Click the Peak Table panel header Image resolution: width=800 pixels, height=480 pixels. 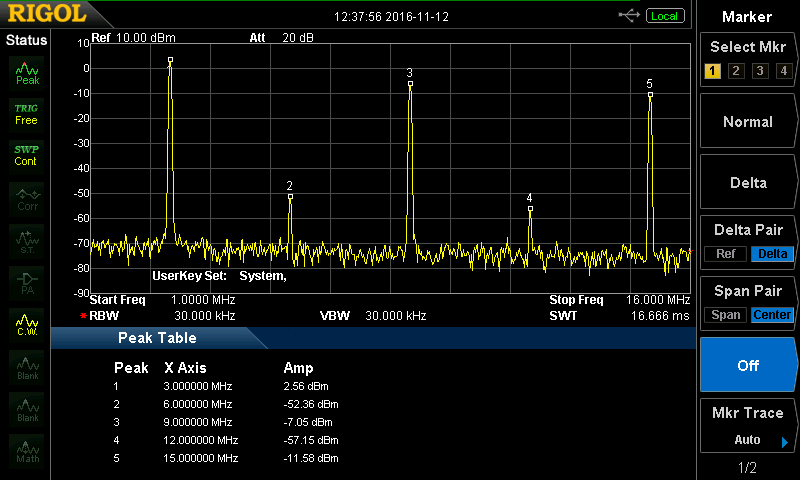tap(158, 338)
